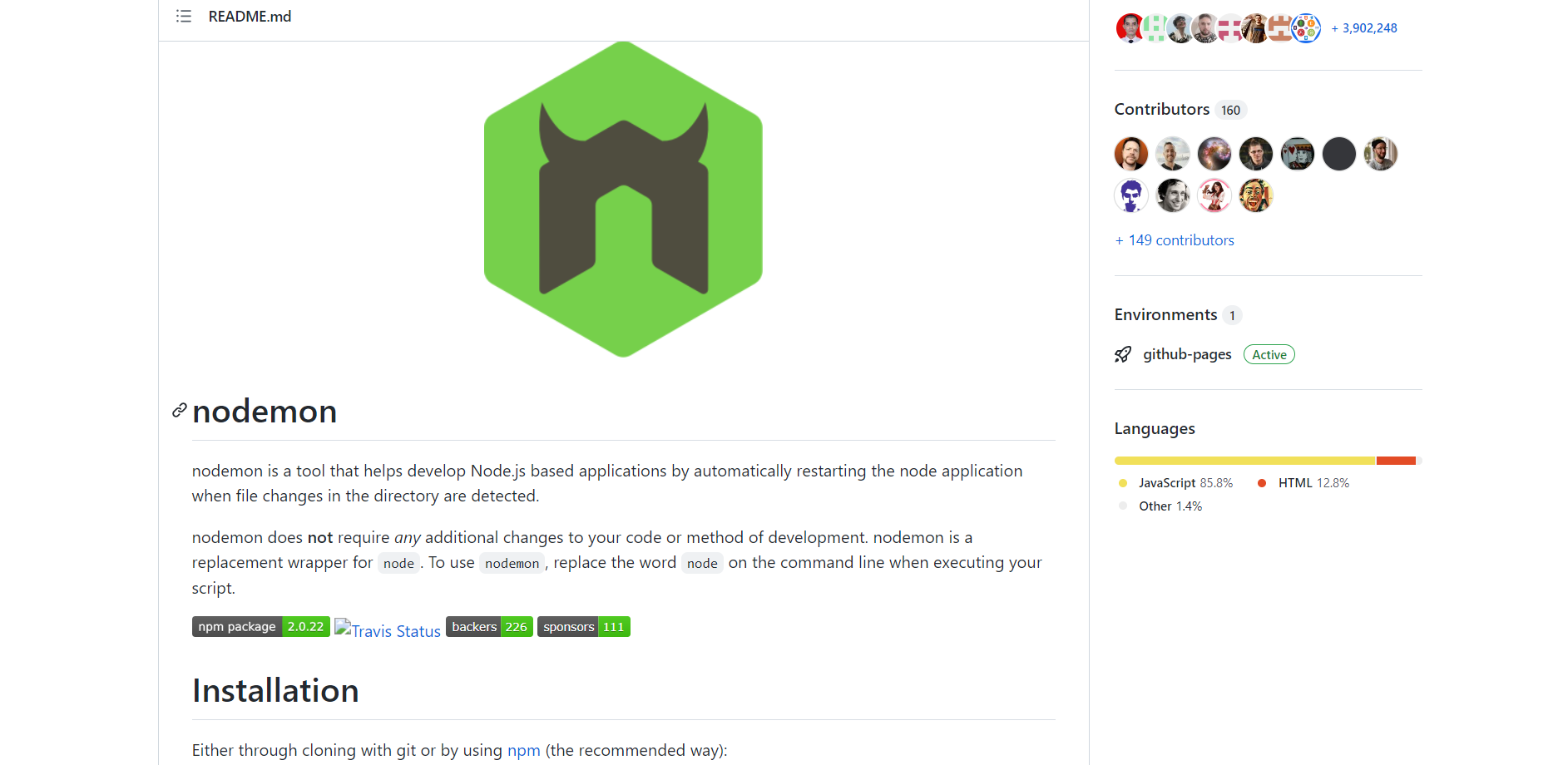The height and width of the screenshot is (765, 1568).
Task: Open fourth contributor avatar with glasses
Action: [x=1256, y=154]
